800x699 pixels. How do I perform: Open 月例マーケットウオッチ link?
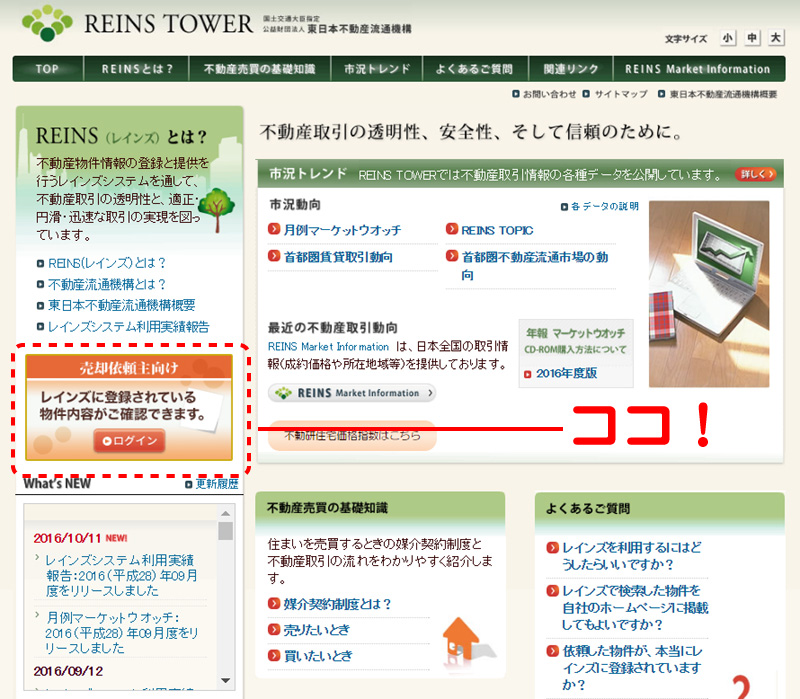(342, 230)
